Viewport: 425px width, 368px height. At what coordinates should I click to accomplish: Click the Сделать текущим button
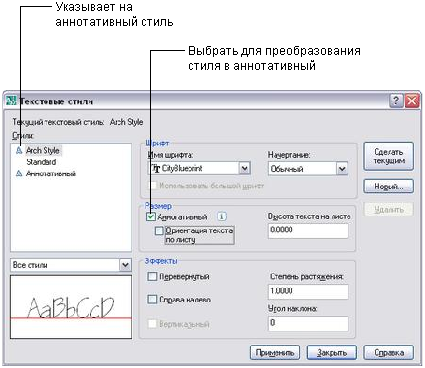tap(389, 156)
